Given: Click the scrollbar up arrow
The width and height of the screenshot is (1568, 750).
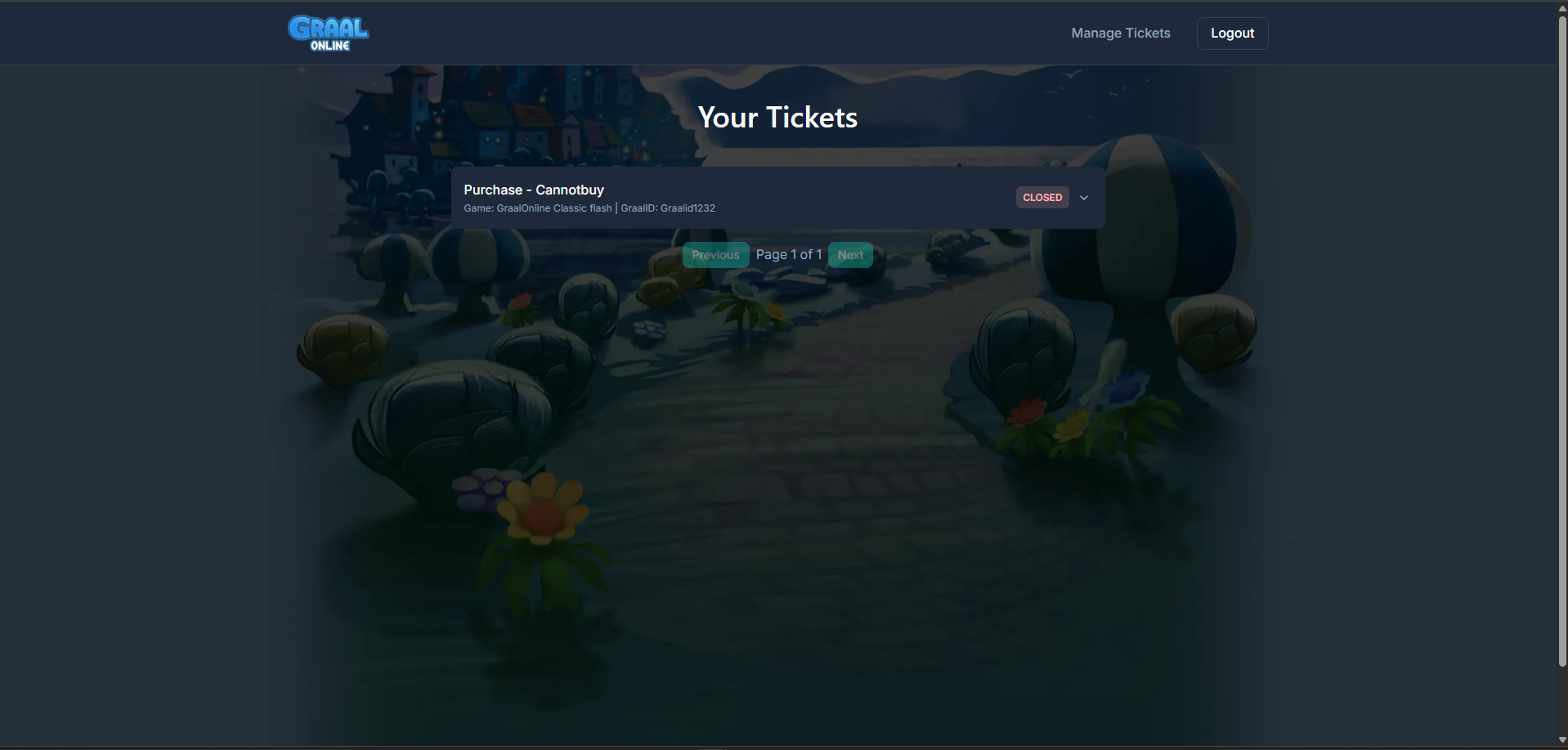Looking at the screenshot, I should (x=1562, y=7).
